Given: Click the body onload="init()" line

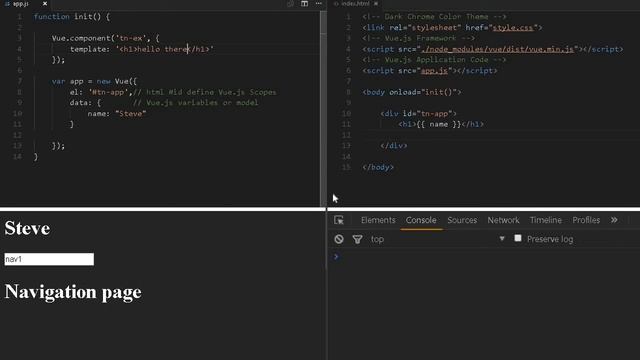Looking at the screenshot, I should [x=412, y=92].
